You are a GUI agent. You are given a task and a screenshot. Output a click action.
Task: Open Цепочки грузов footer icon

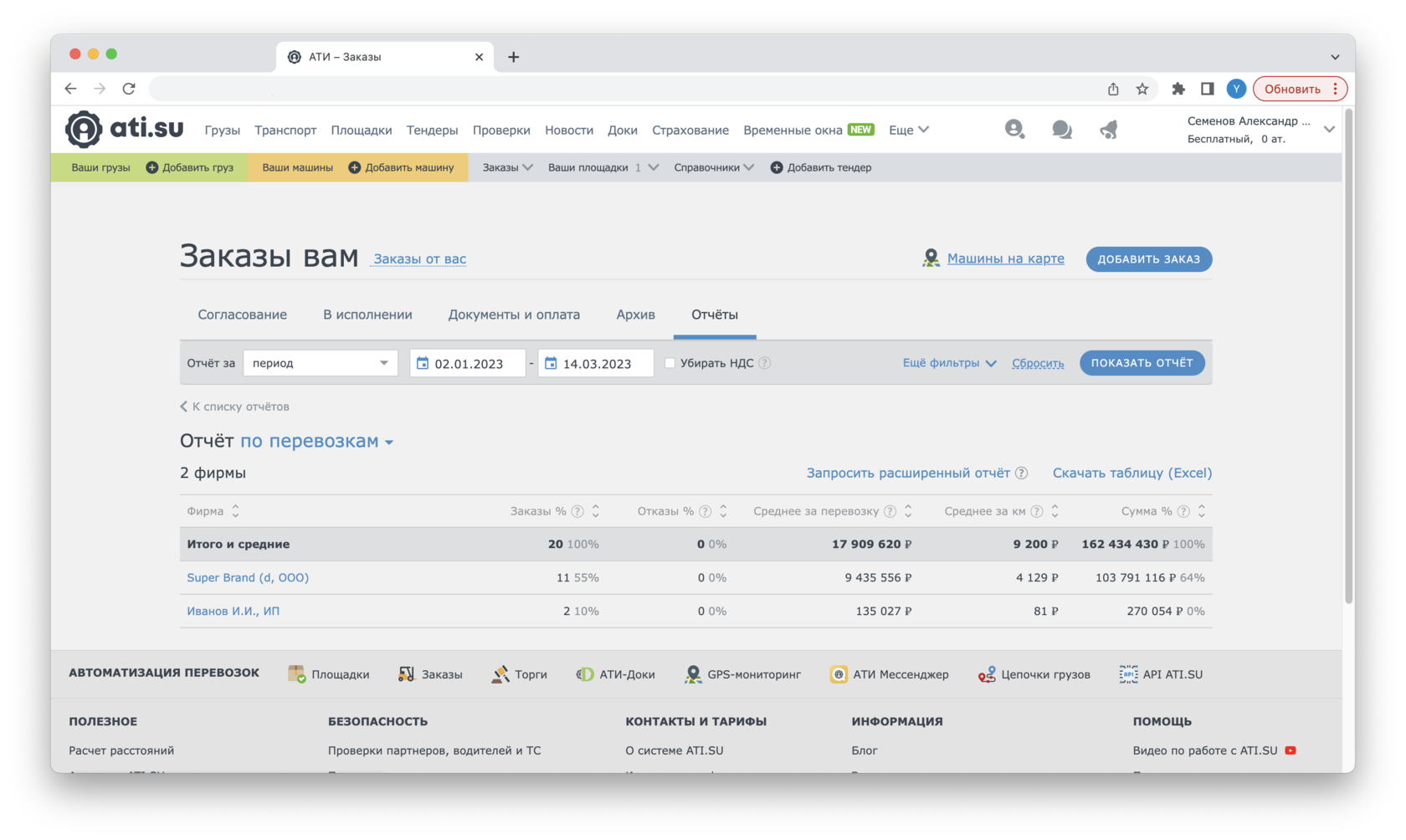987,674
